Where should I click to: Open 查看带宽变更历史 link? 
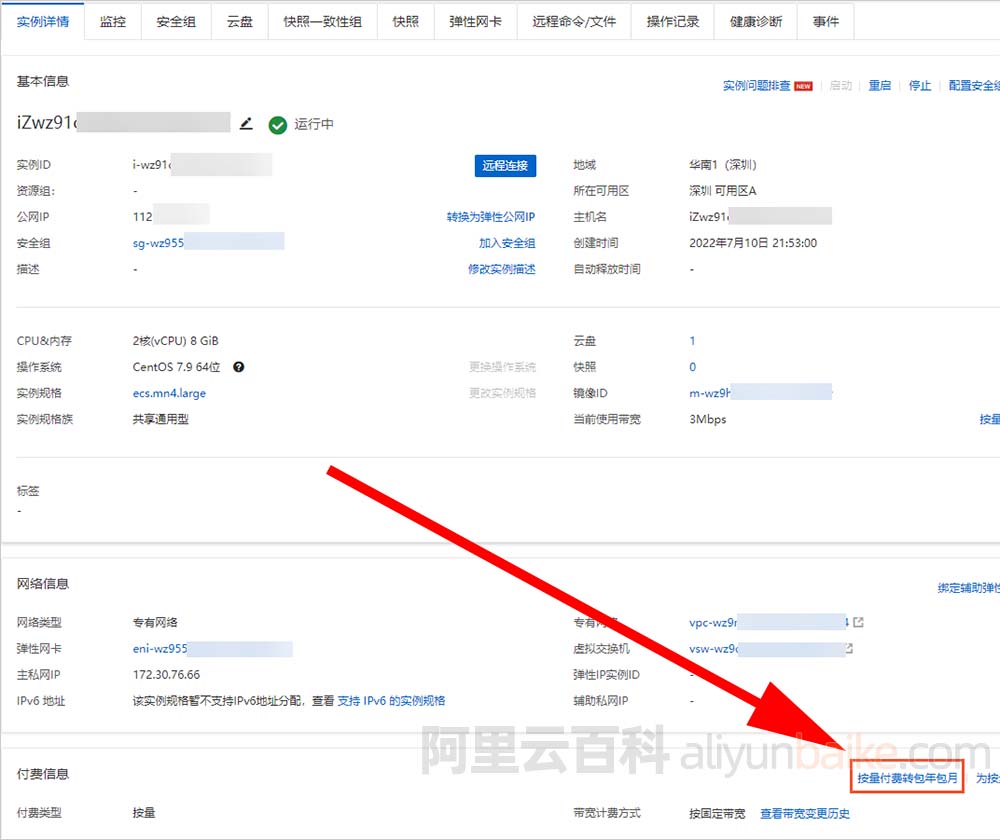pyautogui.click(x=807, y=813)
